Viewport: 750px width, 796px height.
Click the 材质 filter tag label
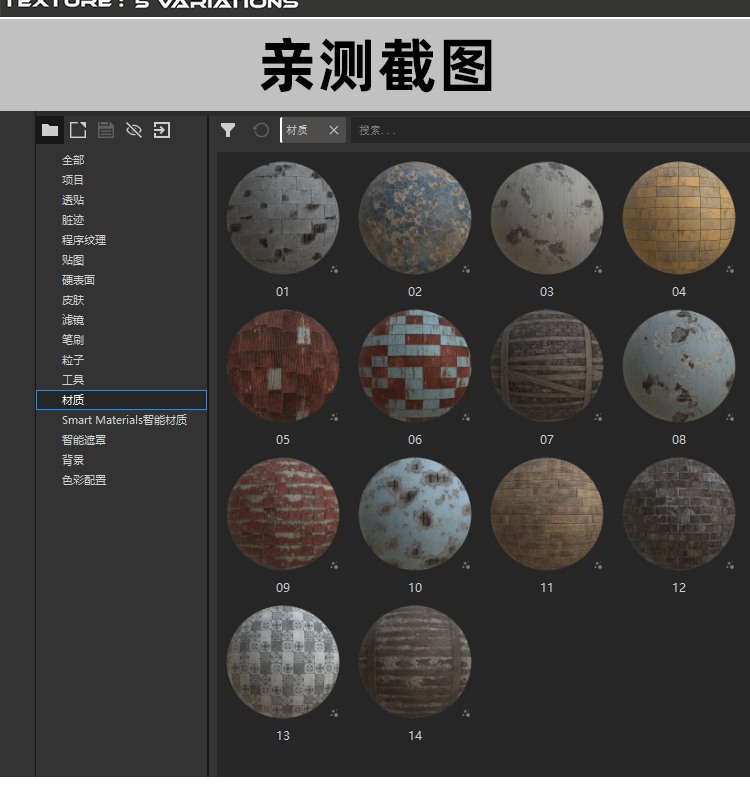click(x=297, y=130)
